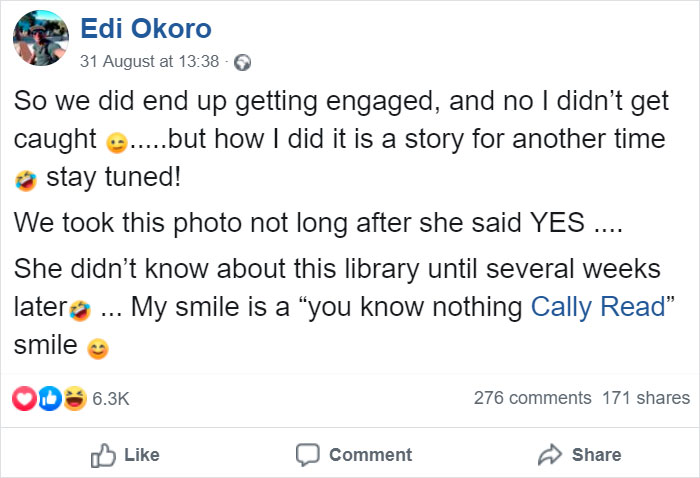Click the public globe privacy icon
The image size is (700, 478).
click(x=241, y=62)
